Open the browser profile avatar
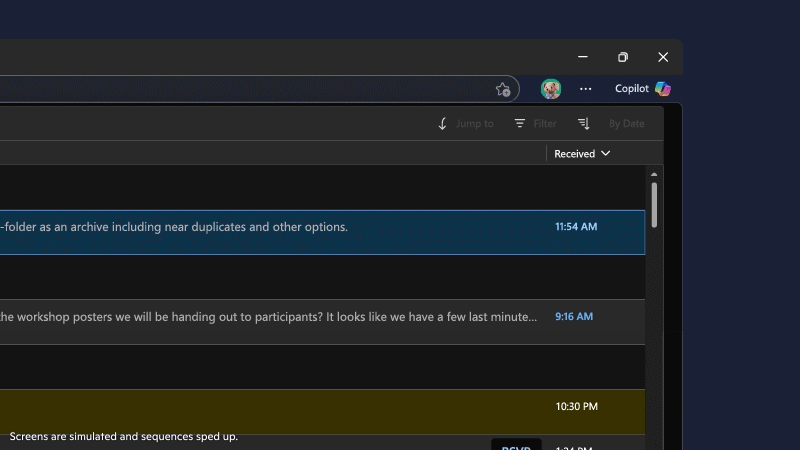Screen dimensions: 800x450 point(551,89)
